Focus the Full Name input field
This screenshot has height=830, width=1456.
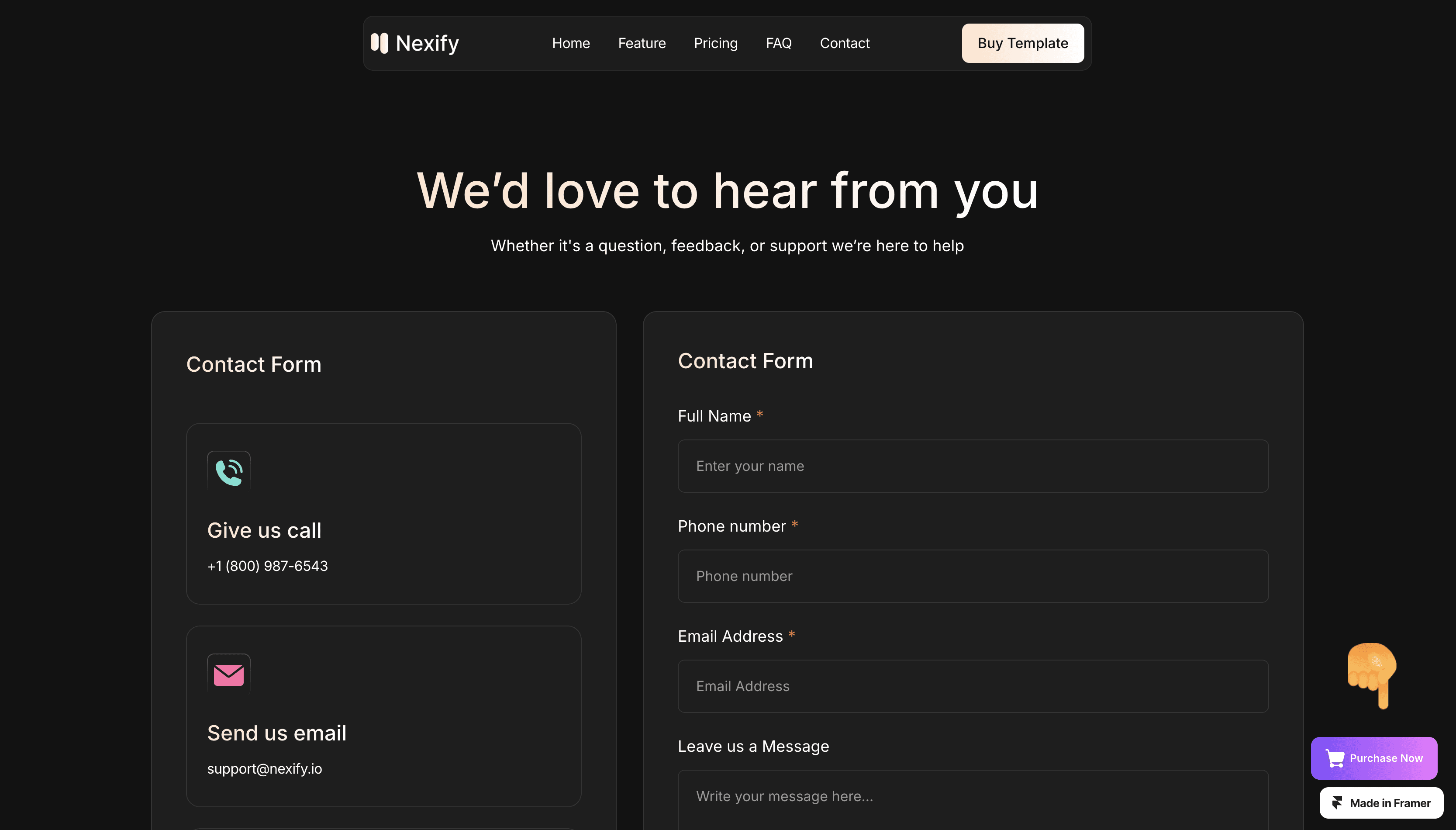(972, 466)
